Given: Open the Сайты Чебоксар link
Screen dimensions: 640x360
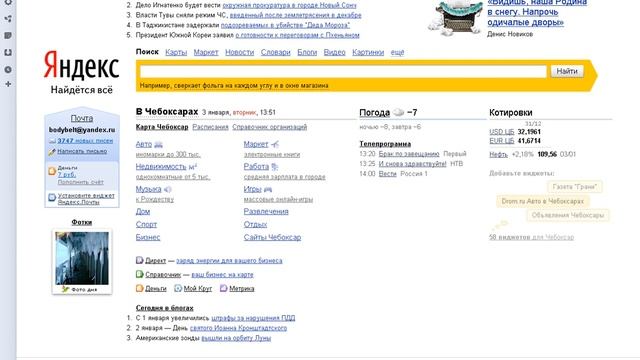Looking at the screenshot, I should point(272,237).
